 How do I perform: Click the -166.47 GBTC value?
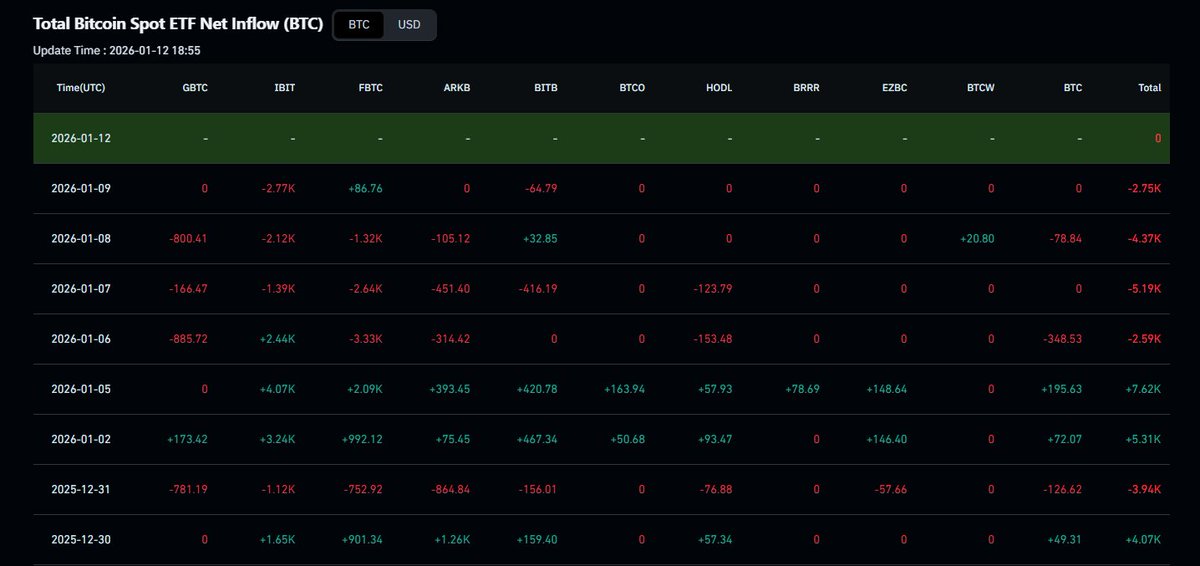pyautogui.click(x=188, y=289)
